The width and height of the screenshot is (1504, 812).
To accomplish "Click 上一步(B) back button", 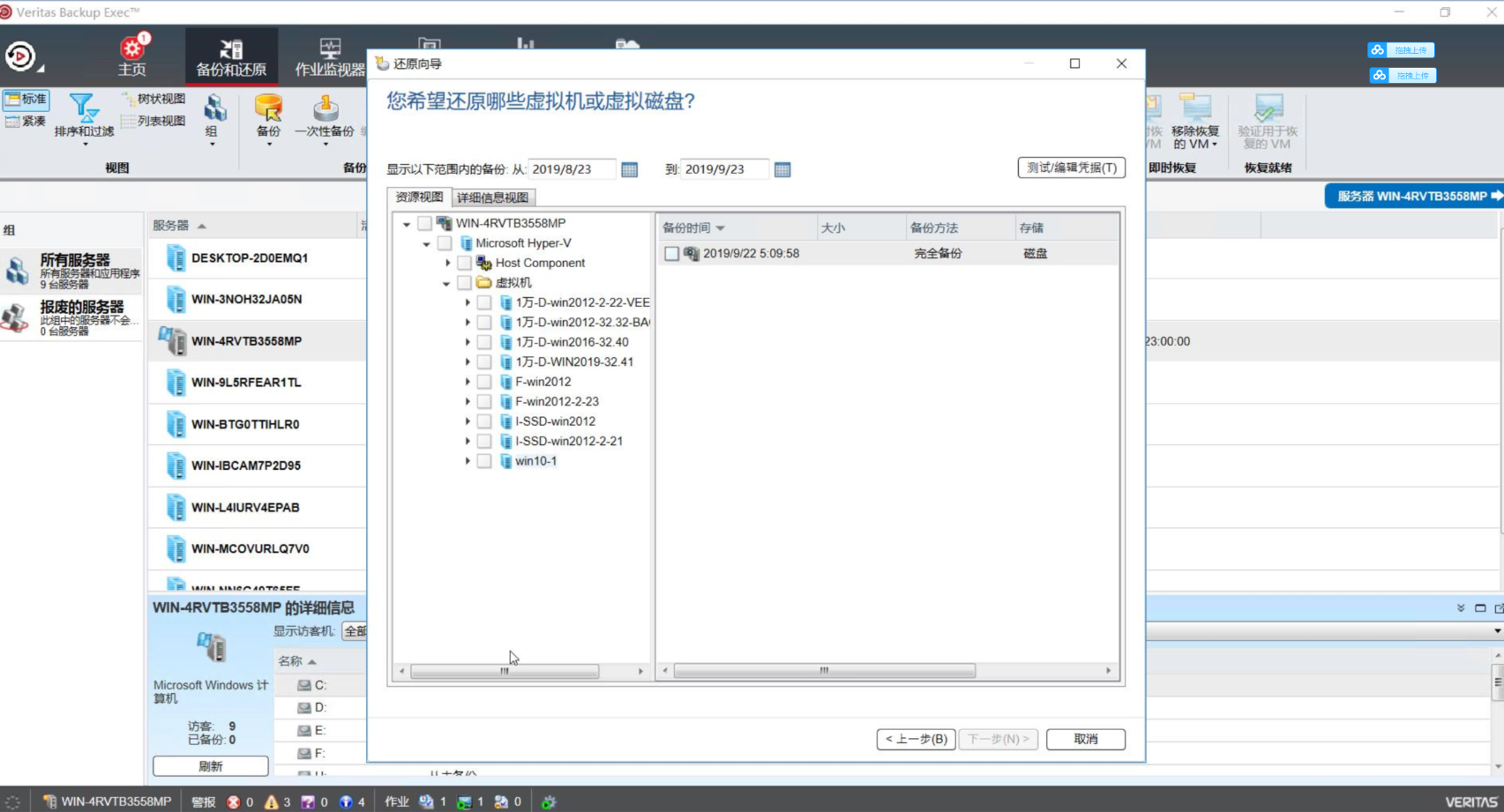I will [916, 739].
